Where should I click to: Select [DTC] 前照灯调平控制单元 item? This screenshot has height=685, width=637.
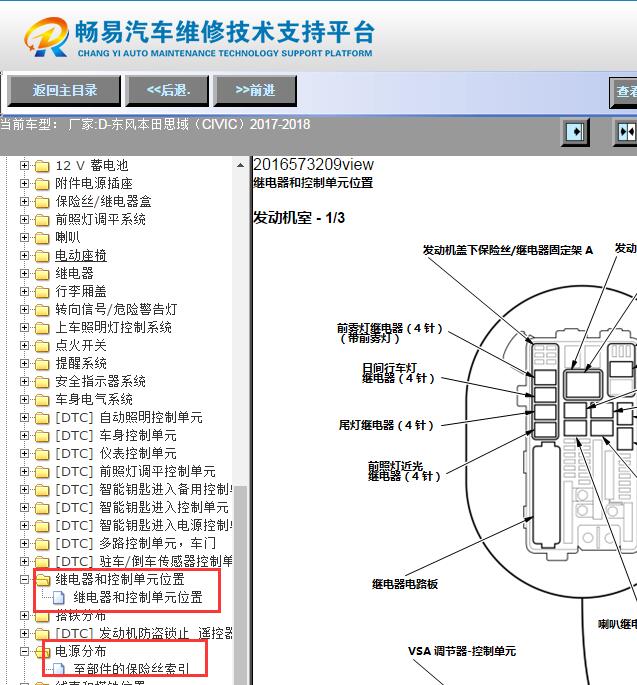[135, 471]
